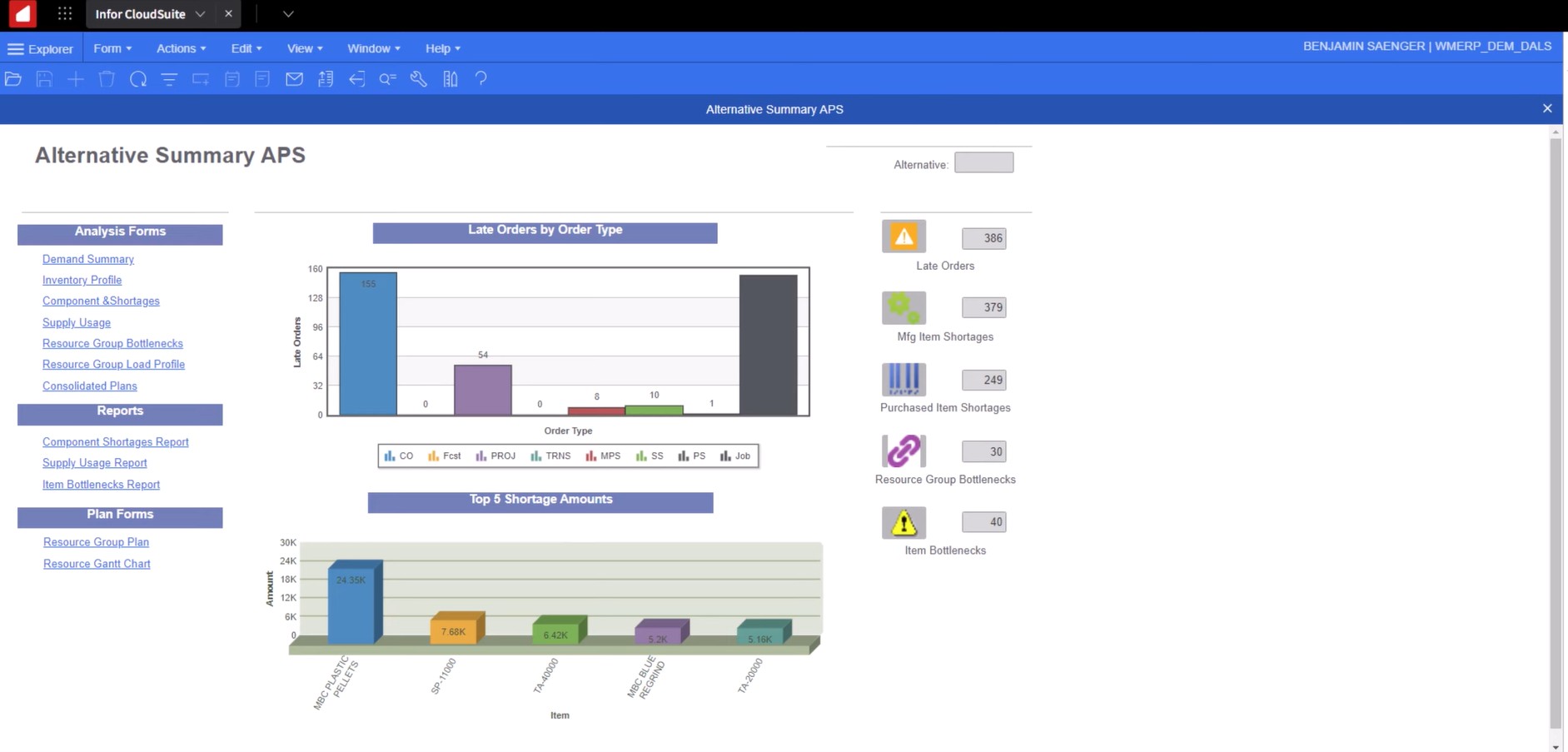Expand the Infor CloudSuite tab chevron
Viewport: 1568px width, 752px height.
tap(200, 14)
